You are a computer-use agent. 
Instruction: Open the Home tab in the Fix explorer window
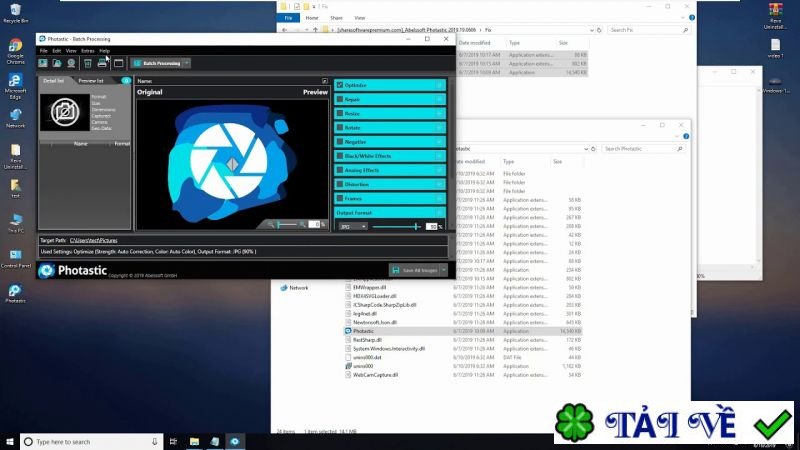tap(312, 18)
